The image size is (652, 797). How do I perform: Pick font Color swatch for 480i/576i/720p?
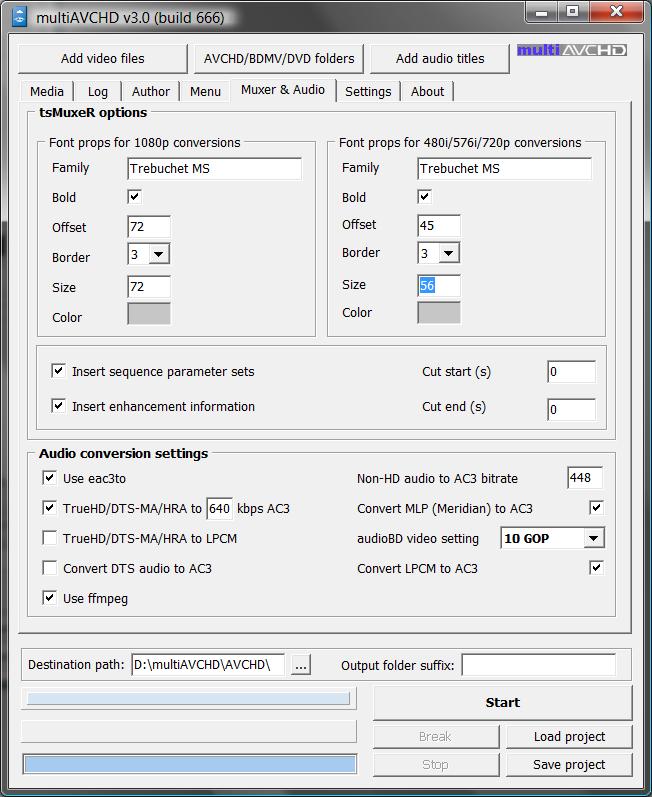(x=439, y=312)
